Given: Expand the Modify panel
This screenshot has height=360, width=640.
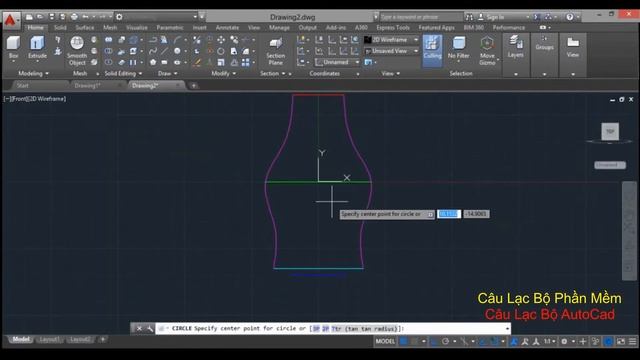Looking at the screenshot, I should (224, 73).
